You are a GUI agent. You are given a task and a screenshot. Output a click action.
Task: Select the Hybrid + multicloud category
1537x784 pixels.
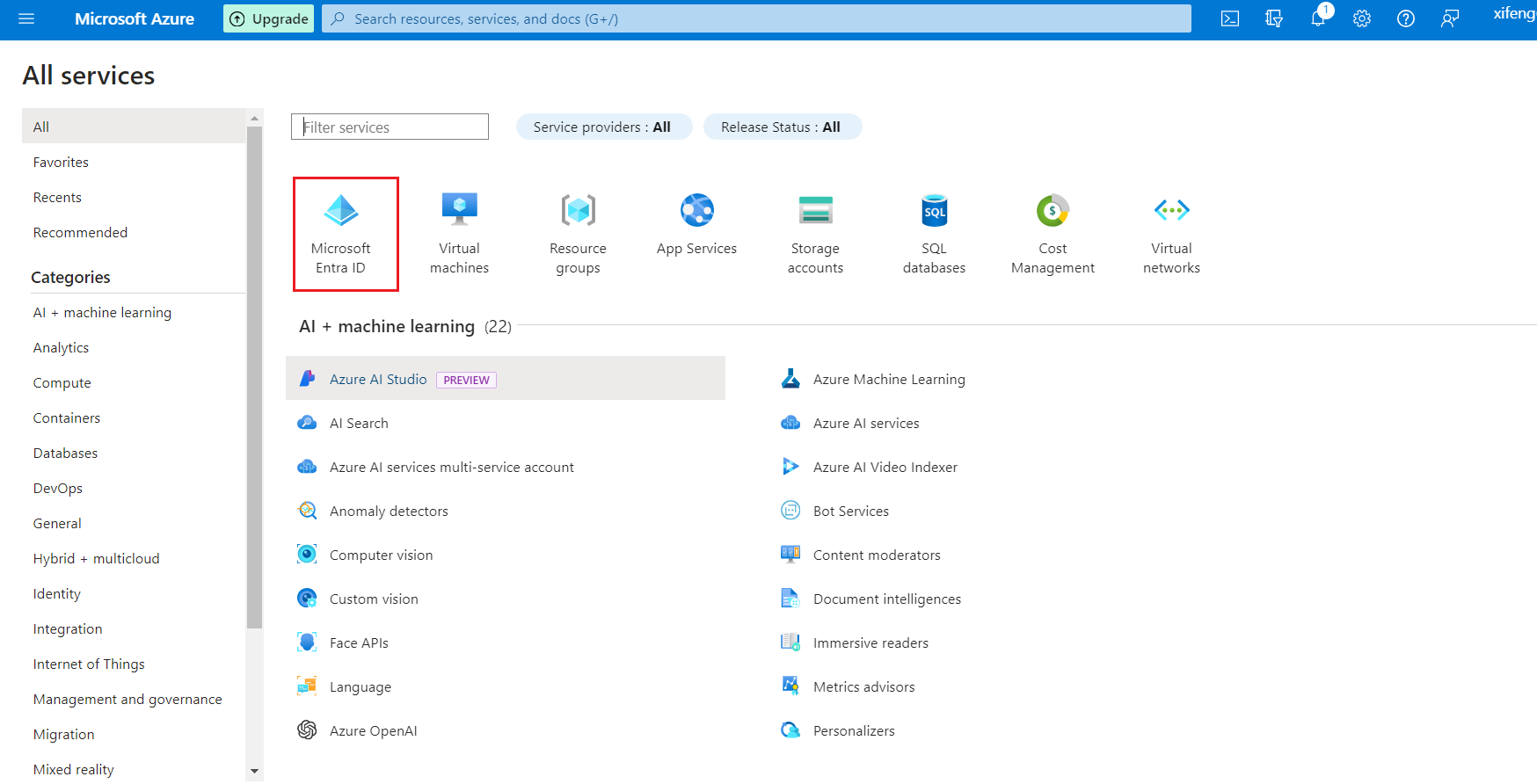tap(96, 558)
